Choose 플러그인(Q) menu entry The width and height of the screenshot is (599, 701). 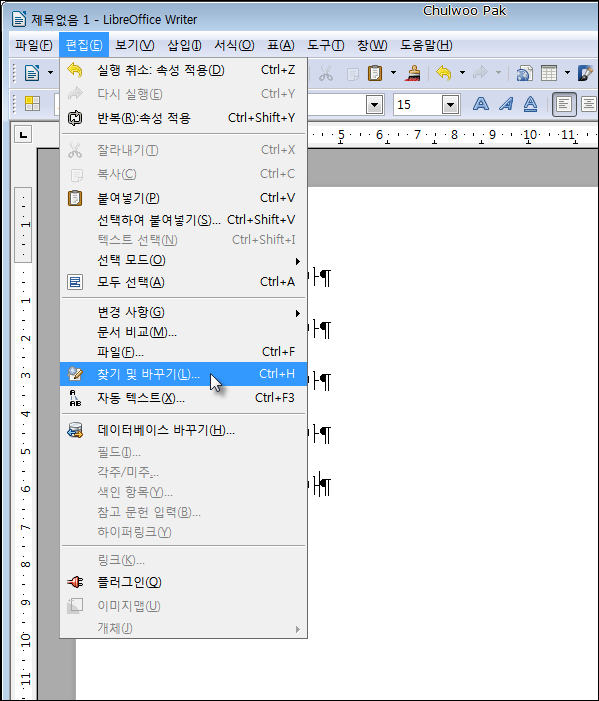pos(184,582)
